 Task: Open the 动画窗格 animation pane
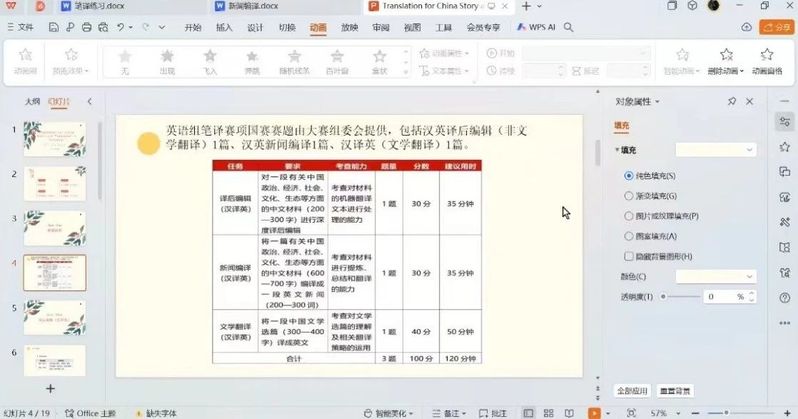click(766, 60)
